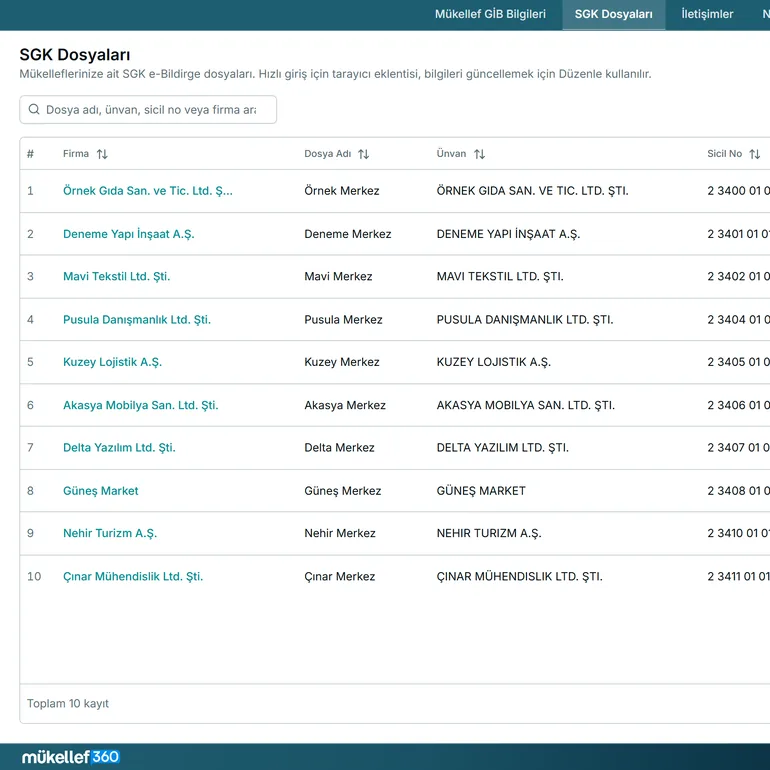Viewport: 770px width, 770px height.
Task: Switch to İletişimler tab
Action: [x=707, y=14]
